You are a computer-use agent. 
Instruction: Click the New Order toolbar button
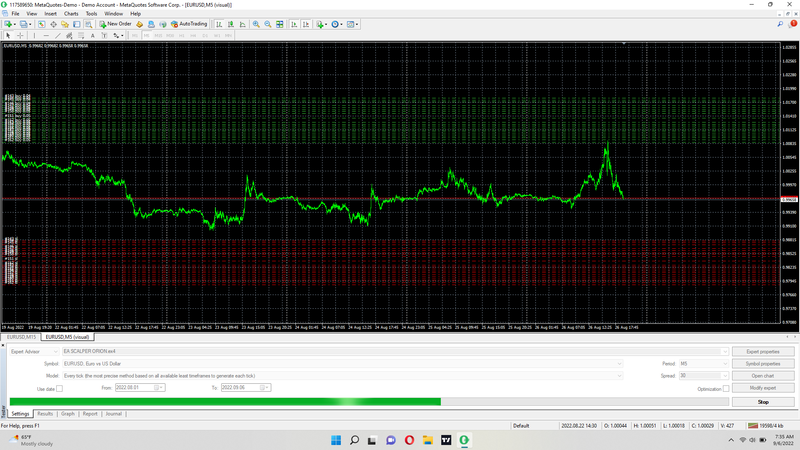116,23
